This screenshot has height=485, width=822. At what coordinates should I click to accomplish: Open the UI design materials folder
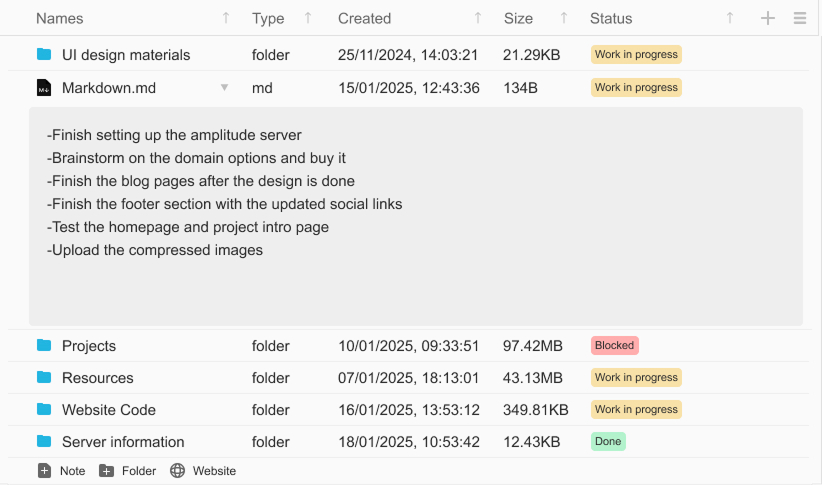click(x=126, y=55)
